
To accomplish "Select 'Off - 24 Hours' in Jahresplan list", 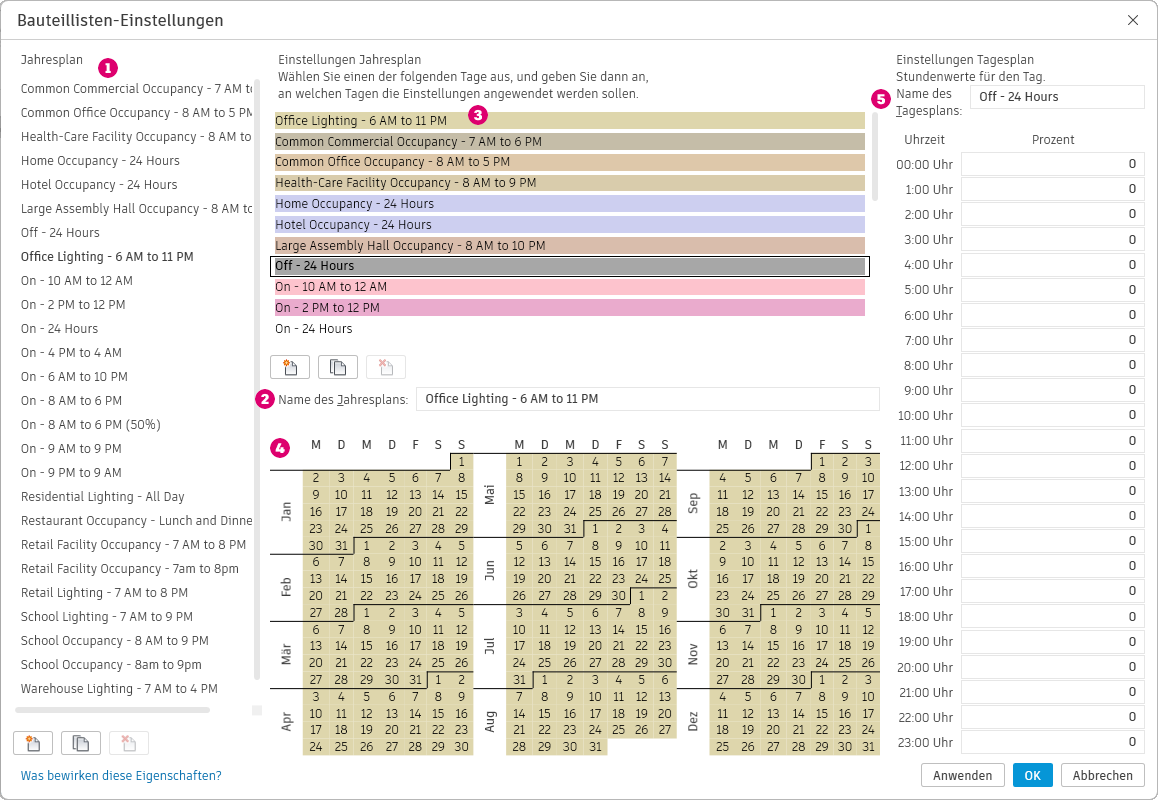I will pyautogui.click(x=60, y=233).
